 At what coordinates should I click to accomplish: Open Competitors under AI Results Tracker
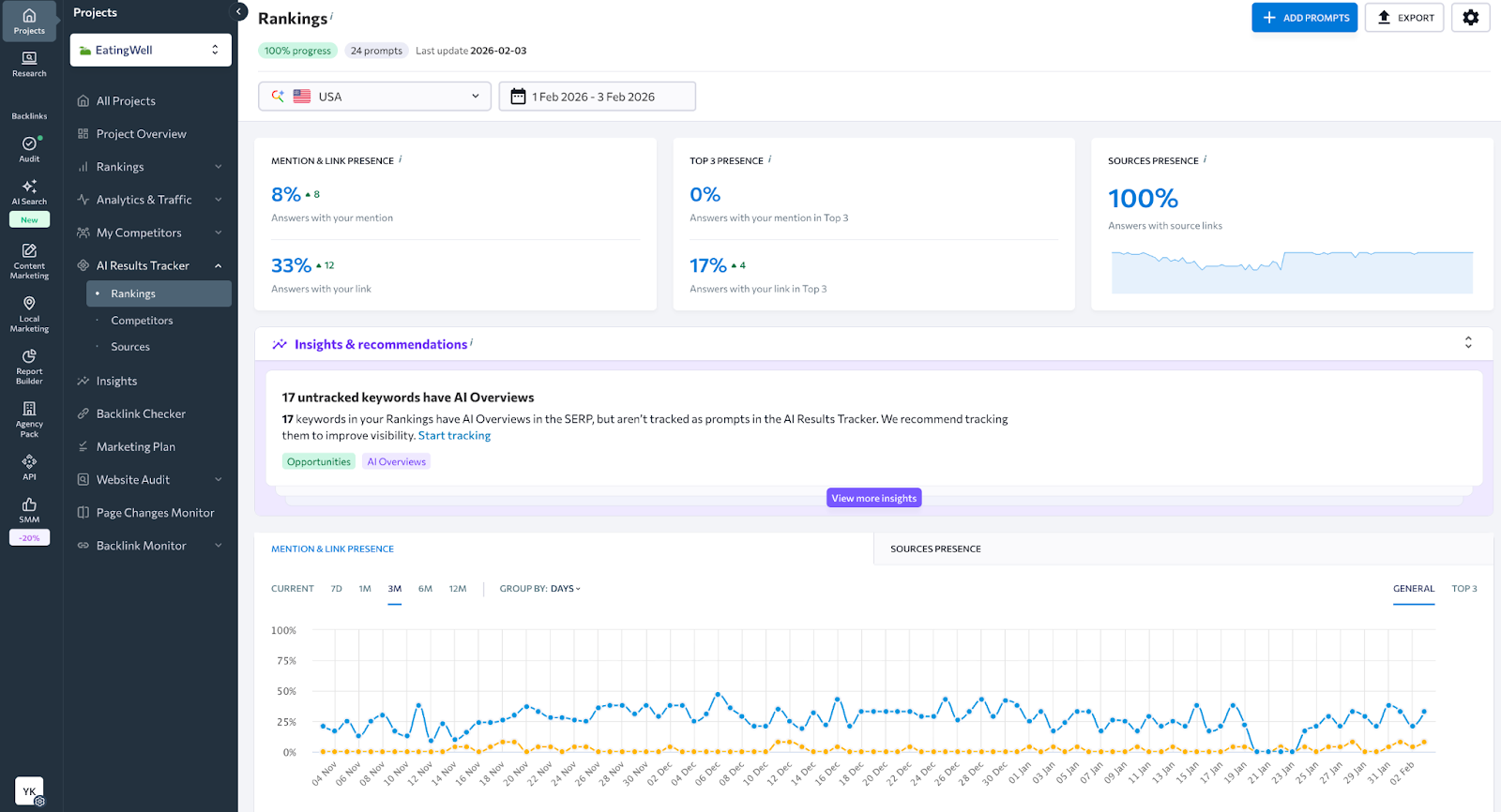(x=142, y=321)
